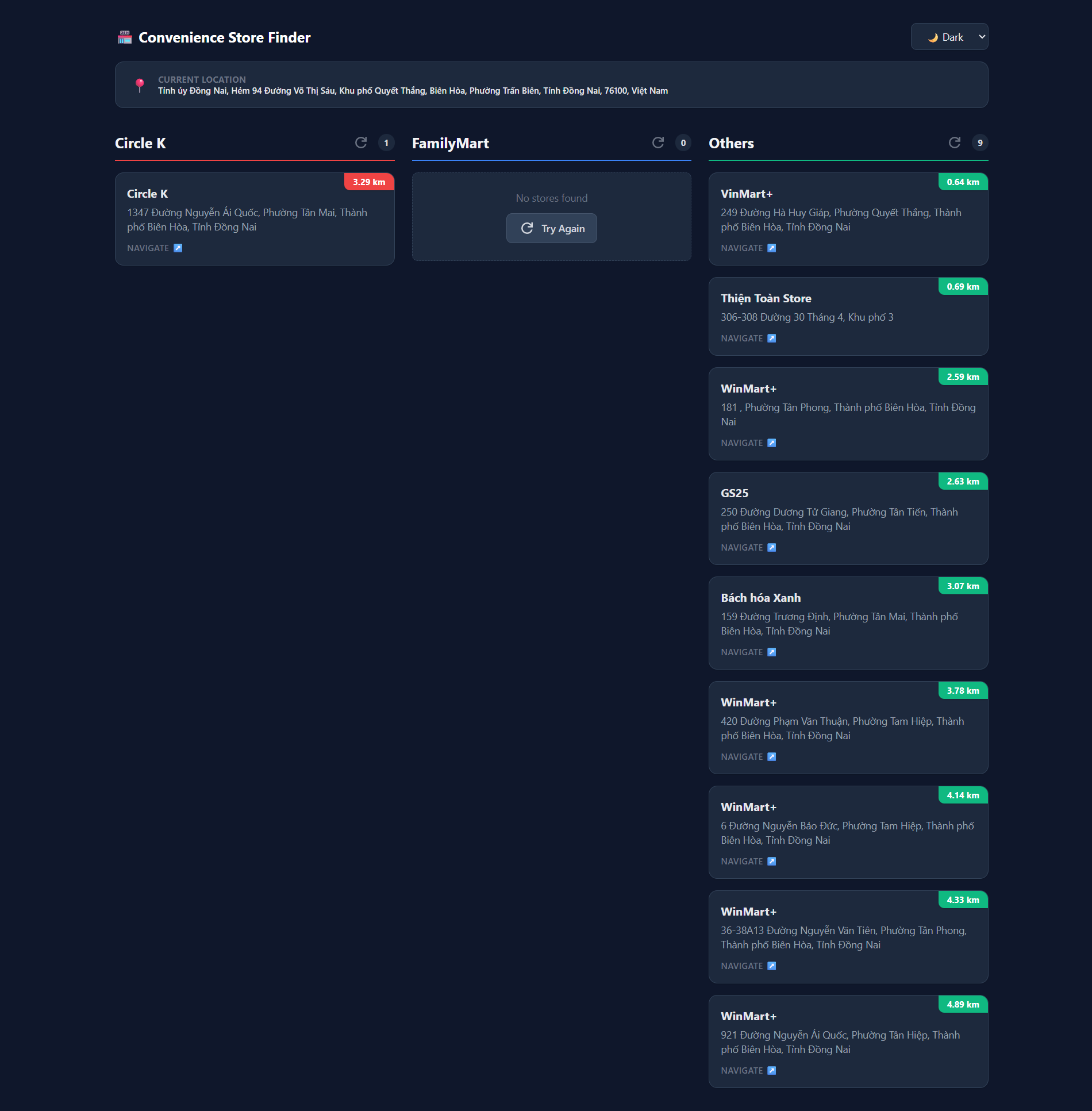Navigate to GS25 on Dương Tử Giang
The width and height of the screenshot is (1092, 1111).
point(748,547)
